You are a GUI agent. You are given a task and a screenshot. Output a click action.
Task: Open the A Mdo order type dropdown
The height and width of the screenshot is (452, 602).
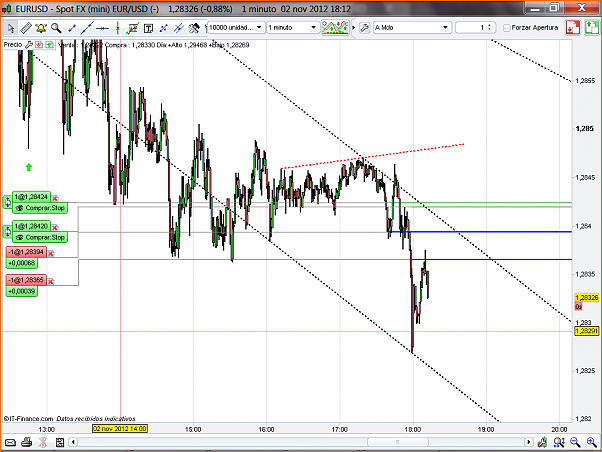tap(412, 28)
